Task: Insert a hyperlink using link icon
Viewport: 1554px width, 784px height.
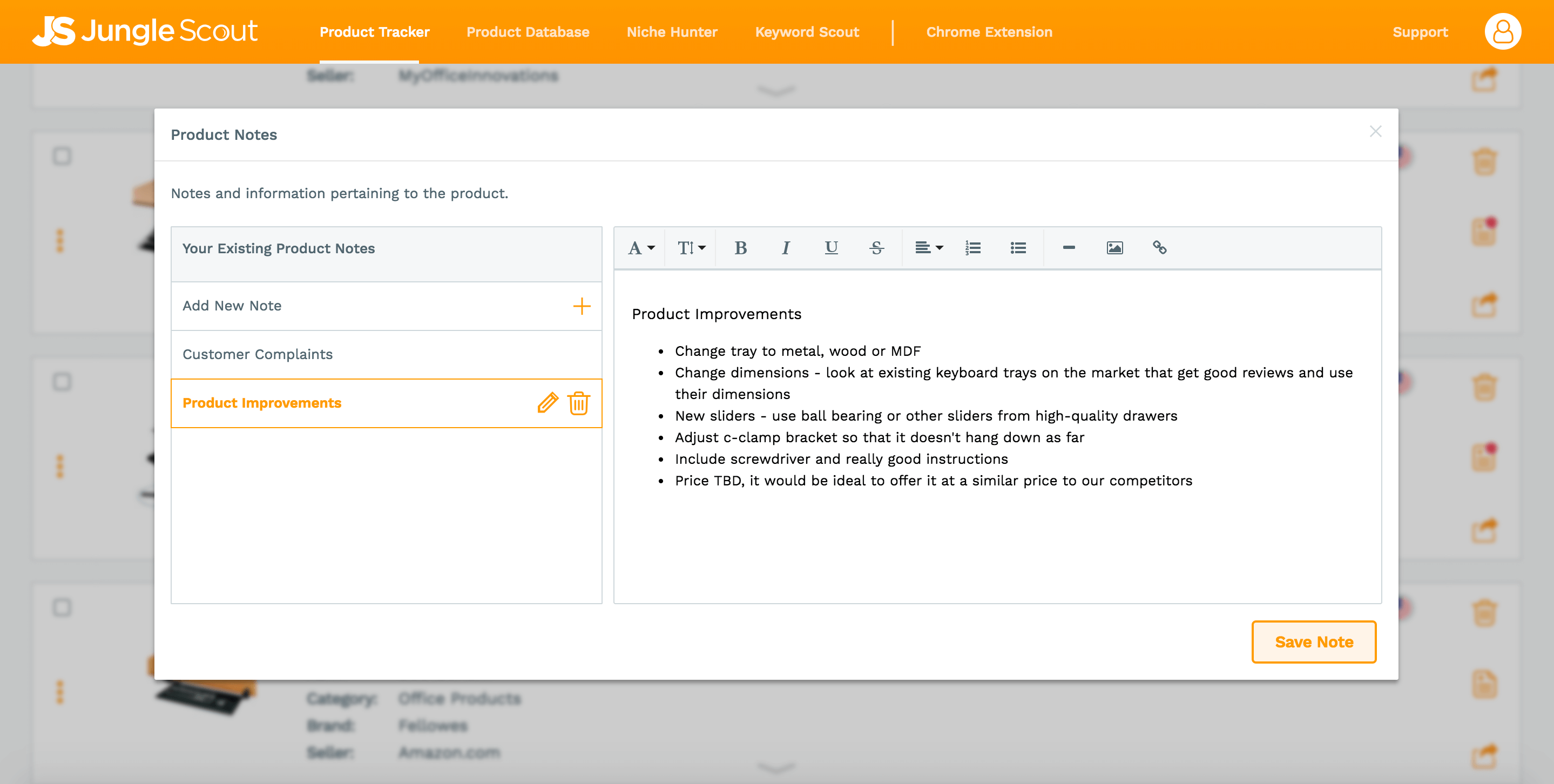Action: click(1159, 248)
